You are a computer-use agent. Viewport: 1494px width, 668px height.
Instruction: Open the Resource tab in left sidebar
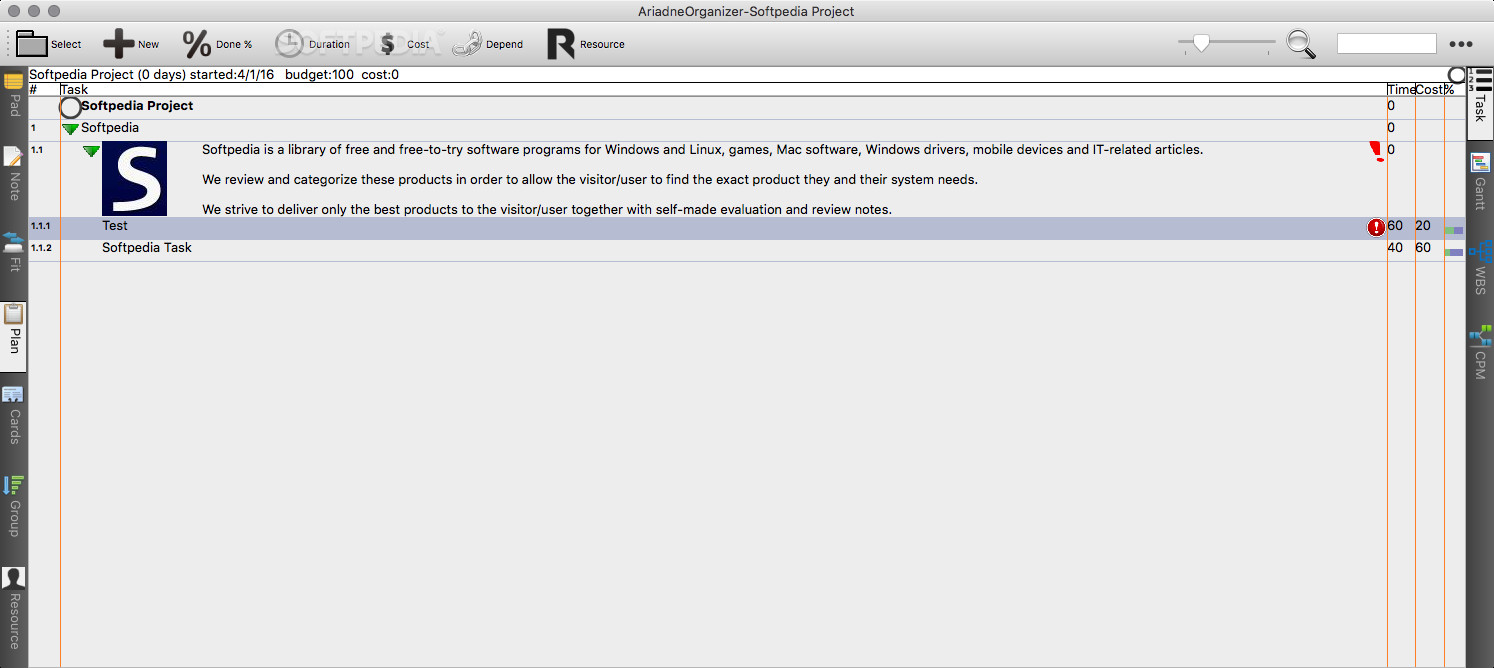(14, 608)
